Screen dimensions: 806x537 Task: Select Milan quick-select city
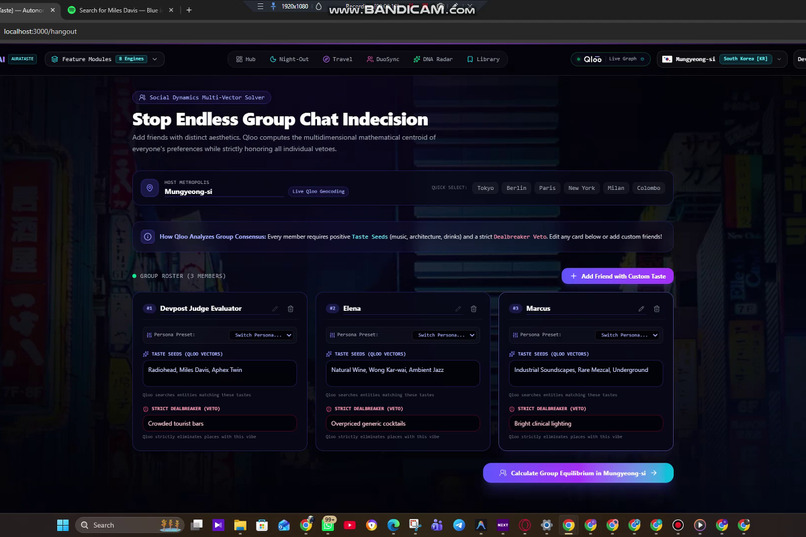click(x=615, y=188)
